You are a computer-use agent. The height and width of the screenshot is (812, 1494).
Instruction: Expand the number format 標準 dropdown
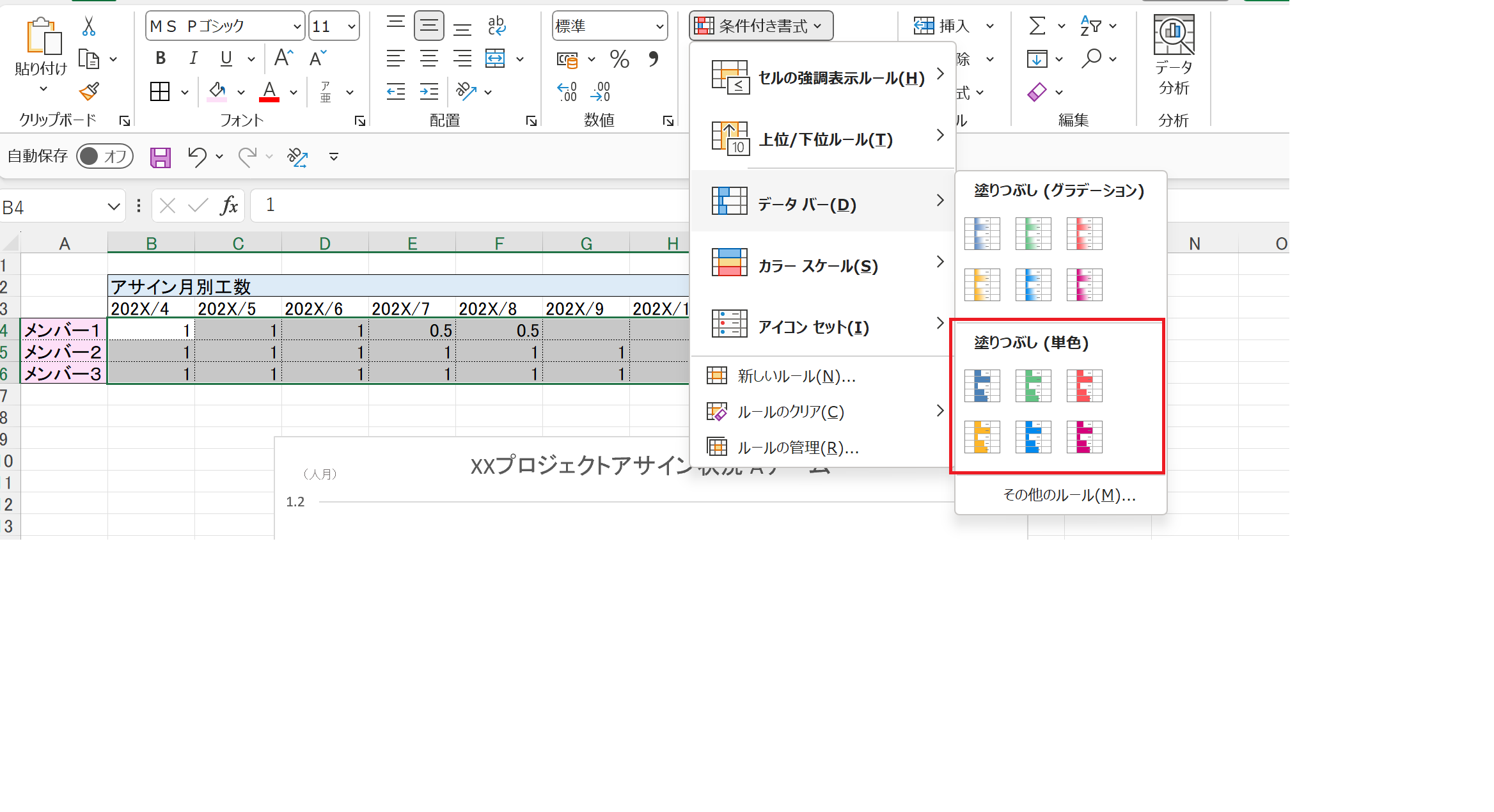(x=659, y=27)
